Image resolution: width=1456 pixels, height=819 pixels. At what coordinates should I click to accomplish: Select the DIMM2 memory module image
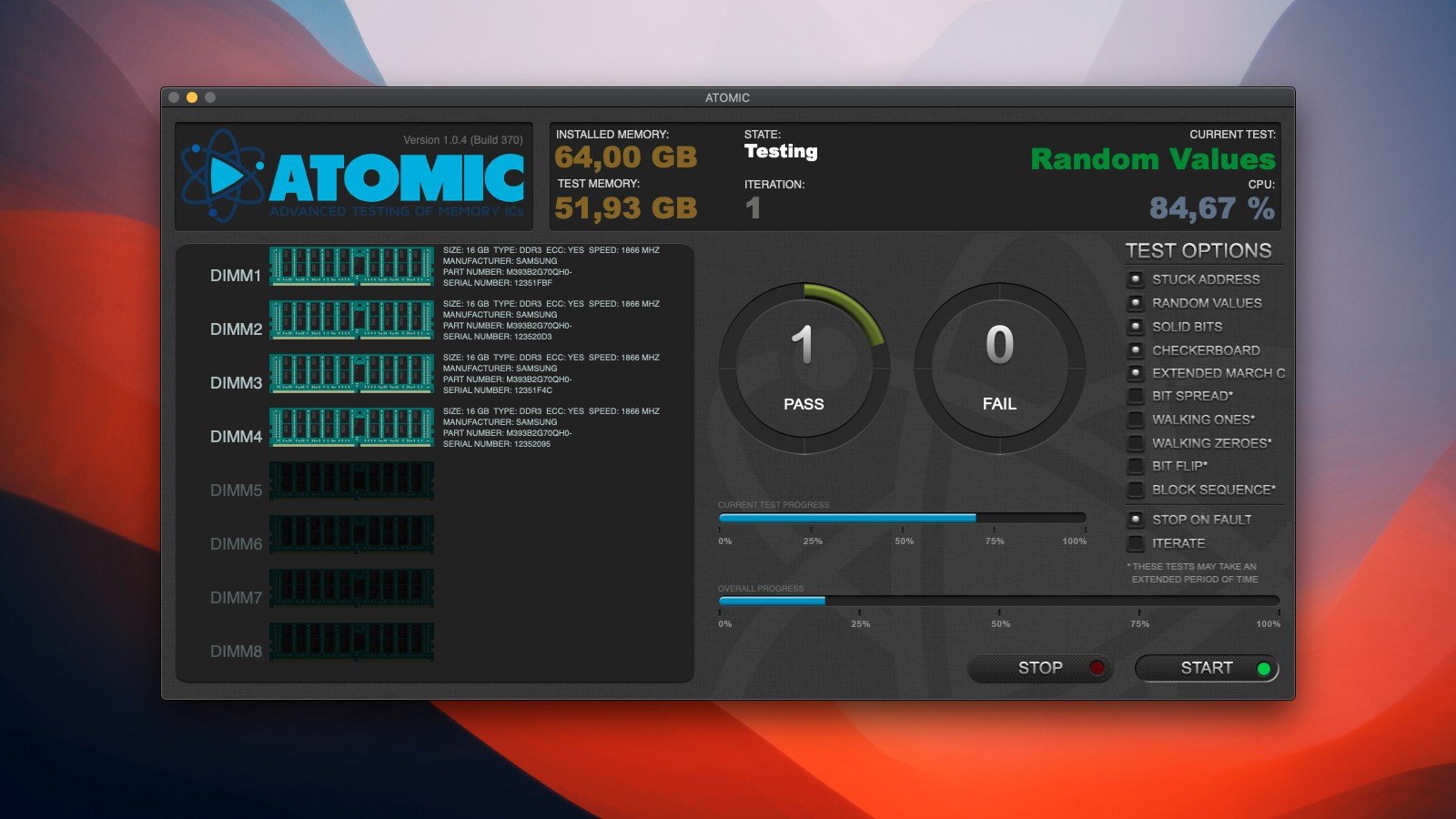[x=351, y=319]
